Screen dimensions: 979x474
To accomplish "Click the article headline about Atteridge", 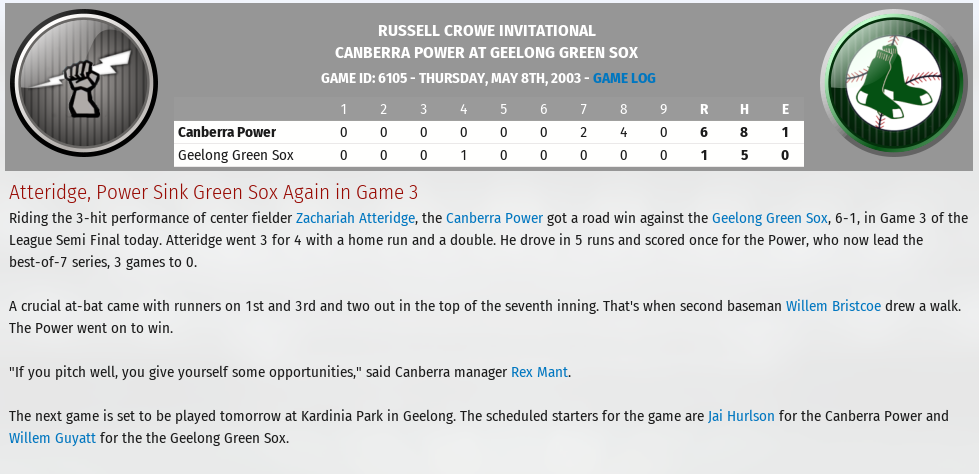I will tap(214, 192).
